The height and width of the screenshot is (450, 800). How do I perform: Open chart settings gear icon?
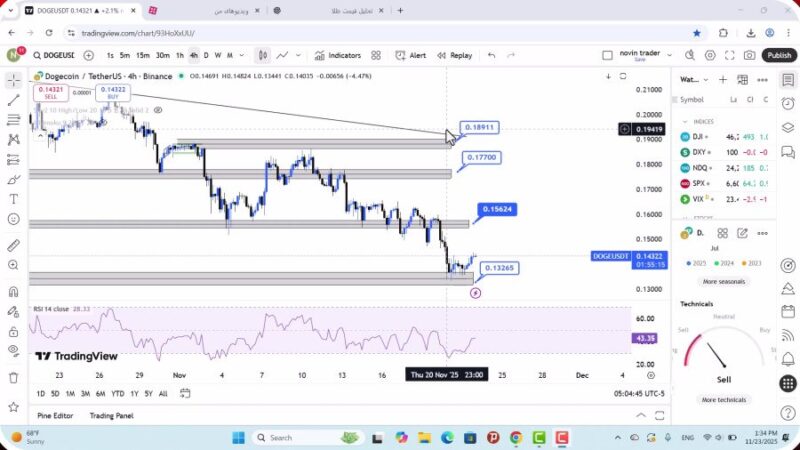pyautogui.click(x=711, y=55)
